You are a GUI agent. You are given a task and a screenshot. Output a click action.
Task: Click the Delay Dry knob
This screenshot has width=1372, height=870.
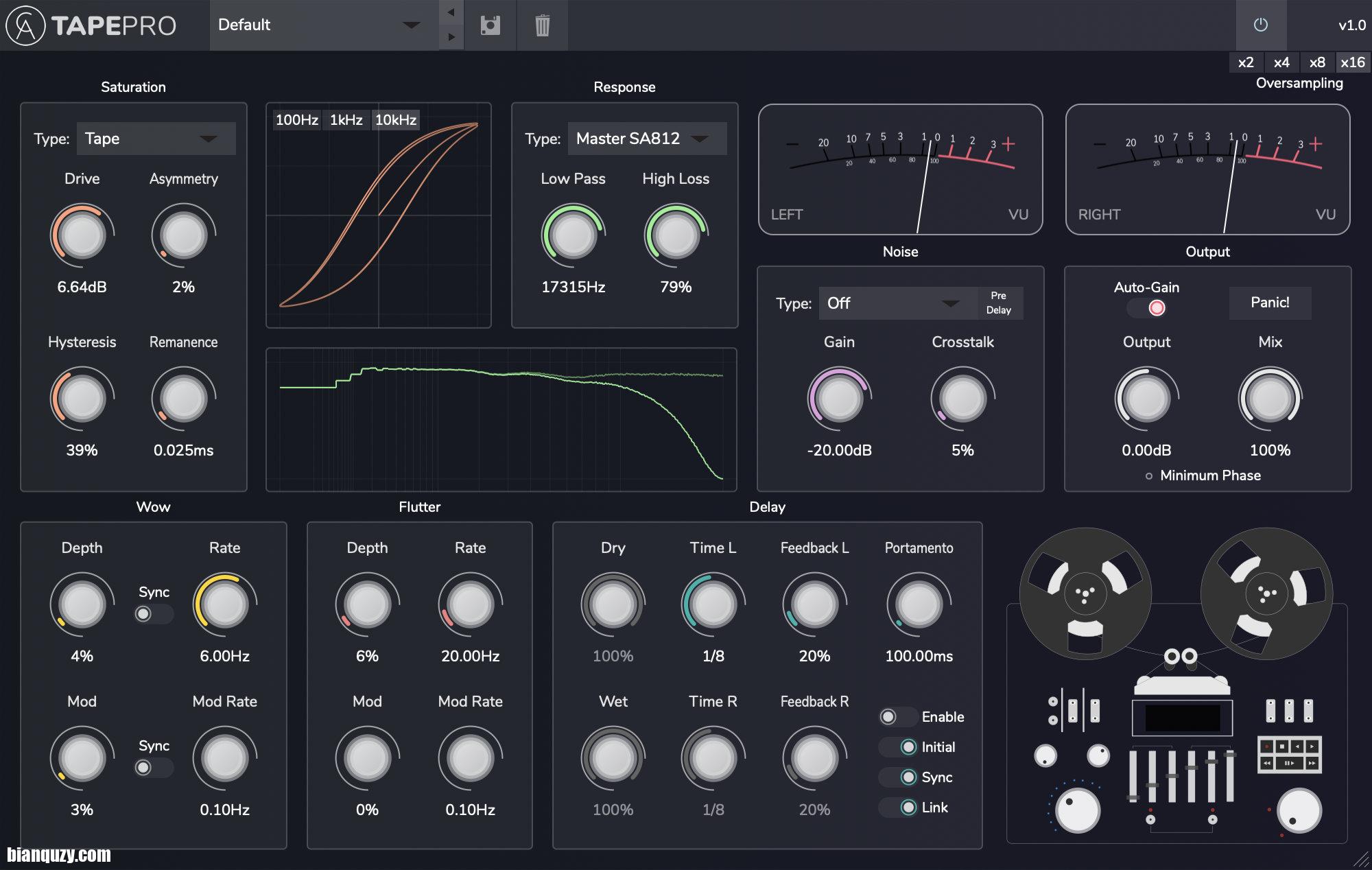pyautogui.click(x=613, y=604)
